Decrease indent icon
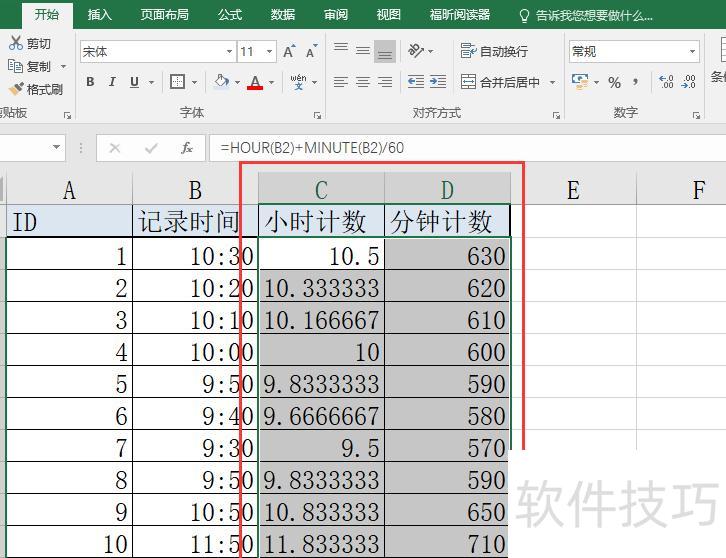The height and width of the screenshot is (558, 726). tap(416, 82)
